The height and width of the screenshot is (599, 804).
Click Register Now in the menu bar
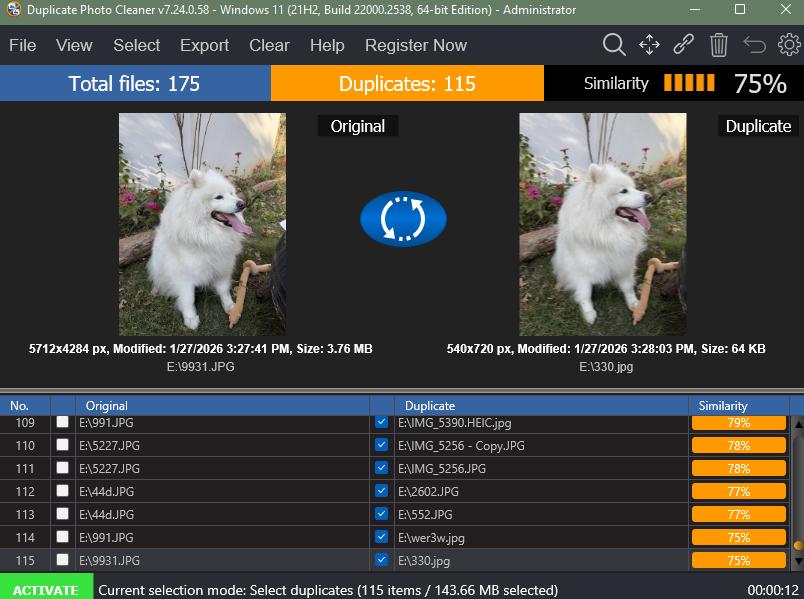[416, 45]
